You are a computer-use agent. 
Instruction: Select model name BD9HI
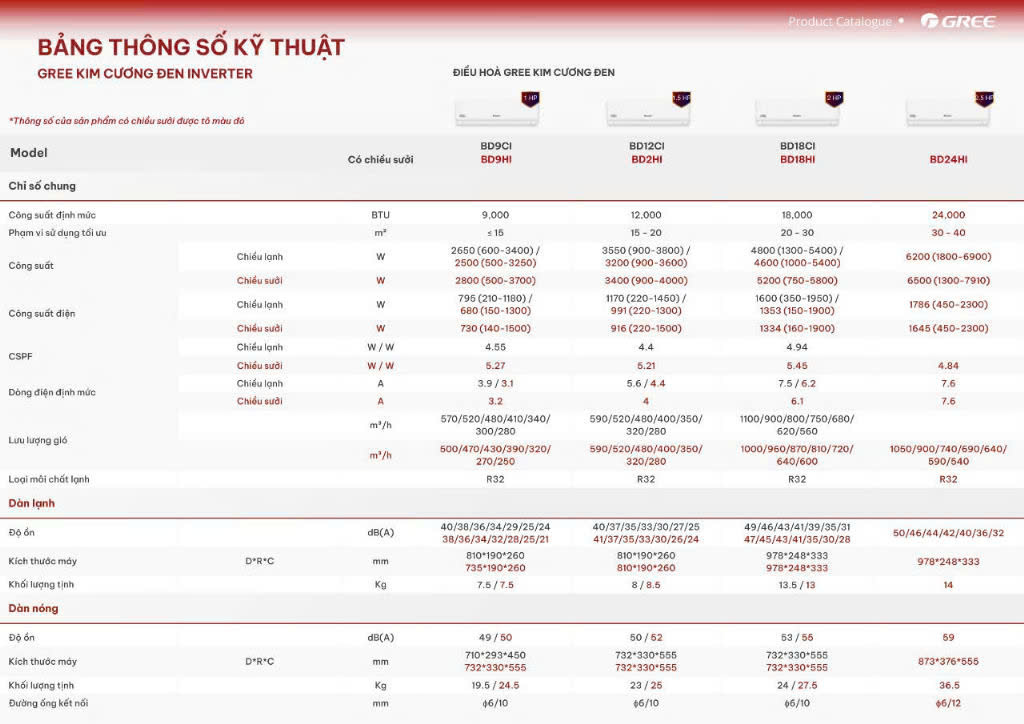click(x=496, y=159)
